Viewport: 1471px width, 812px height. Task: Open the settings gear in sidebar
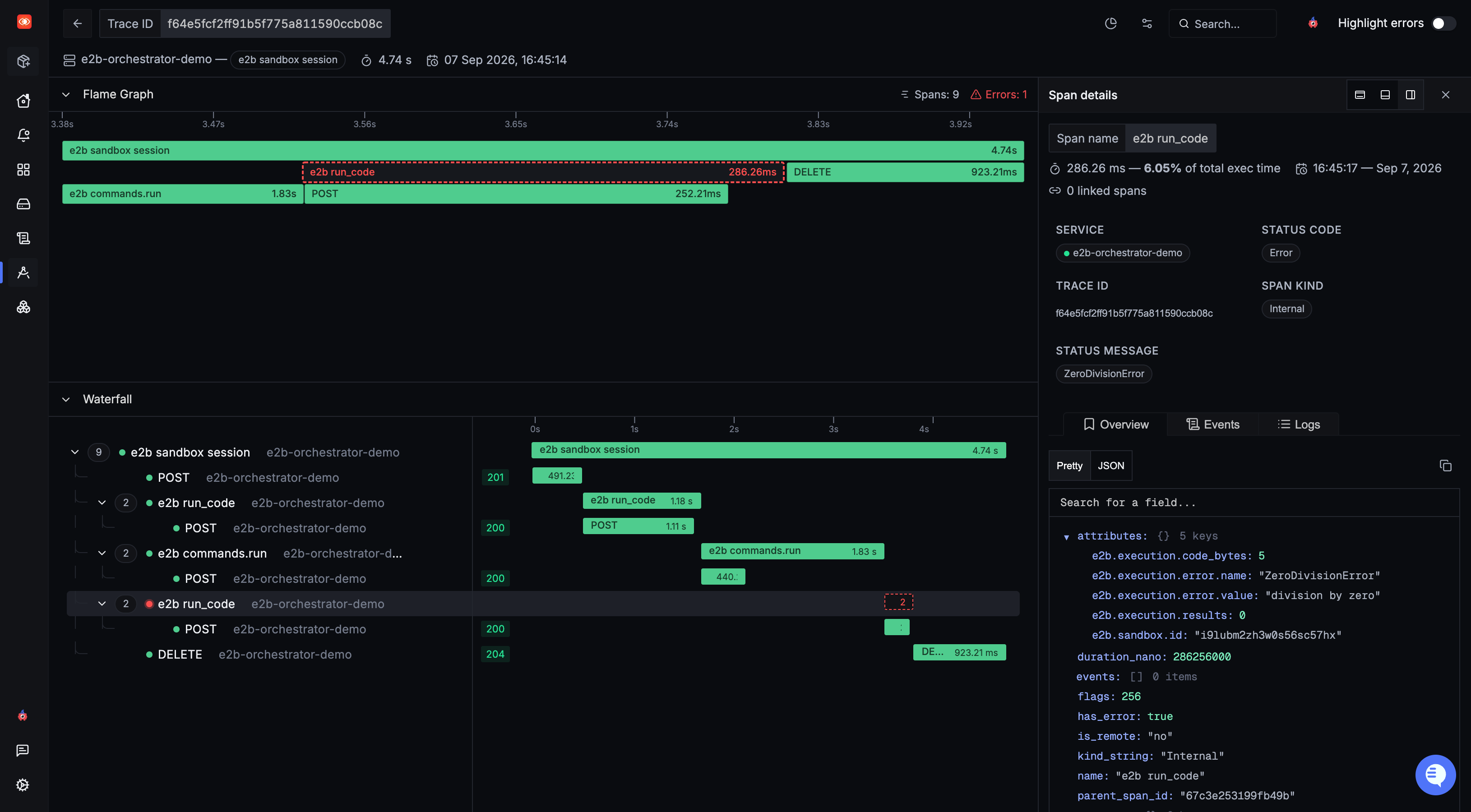click(23, 784)
